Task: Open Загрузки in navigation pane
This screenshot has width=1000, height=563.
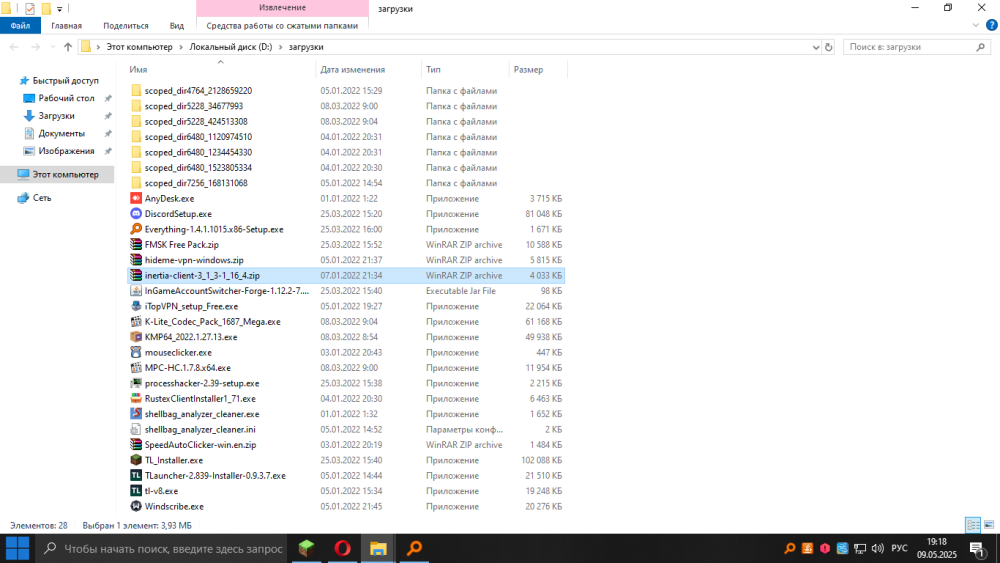Action: pyautogui.click(x=56, y=115)
